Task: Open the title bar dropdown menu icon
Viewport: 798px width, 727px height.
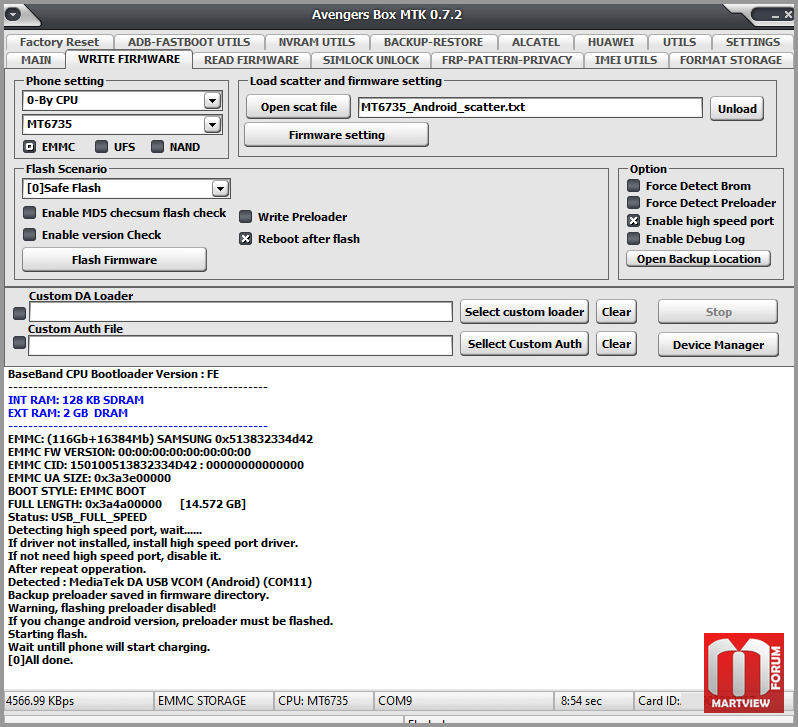Action: point(14,14)
